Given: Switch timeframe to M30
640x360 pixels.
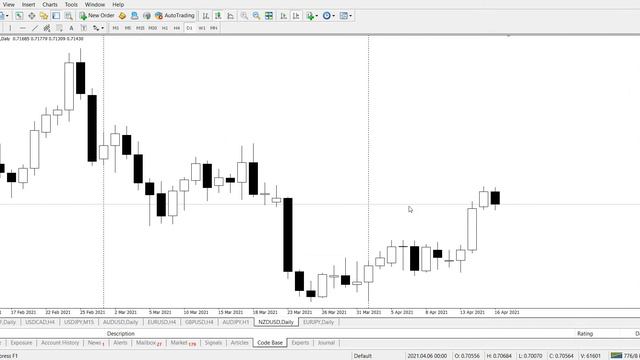Looking at the screenshot, I should tap(153, 28).
